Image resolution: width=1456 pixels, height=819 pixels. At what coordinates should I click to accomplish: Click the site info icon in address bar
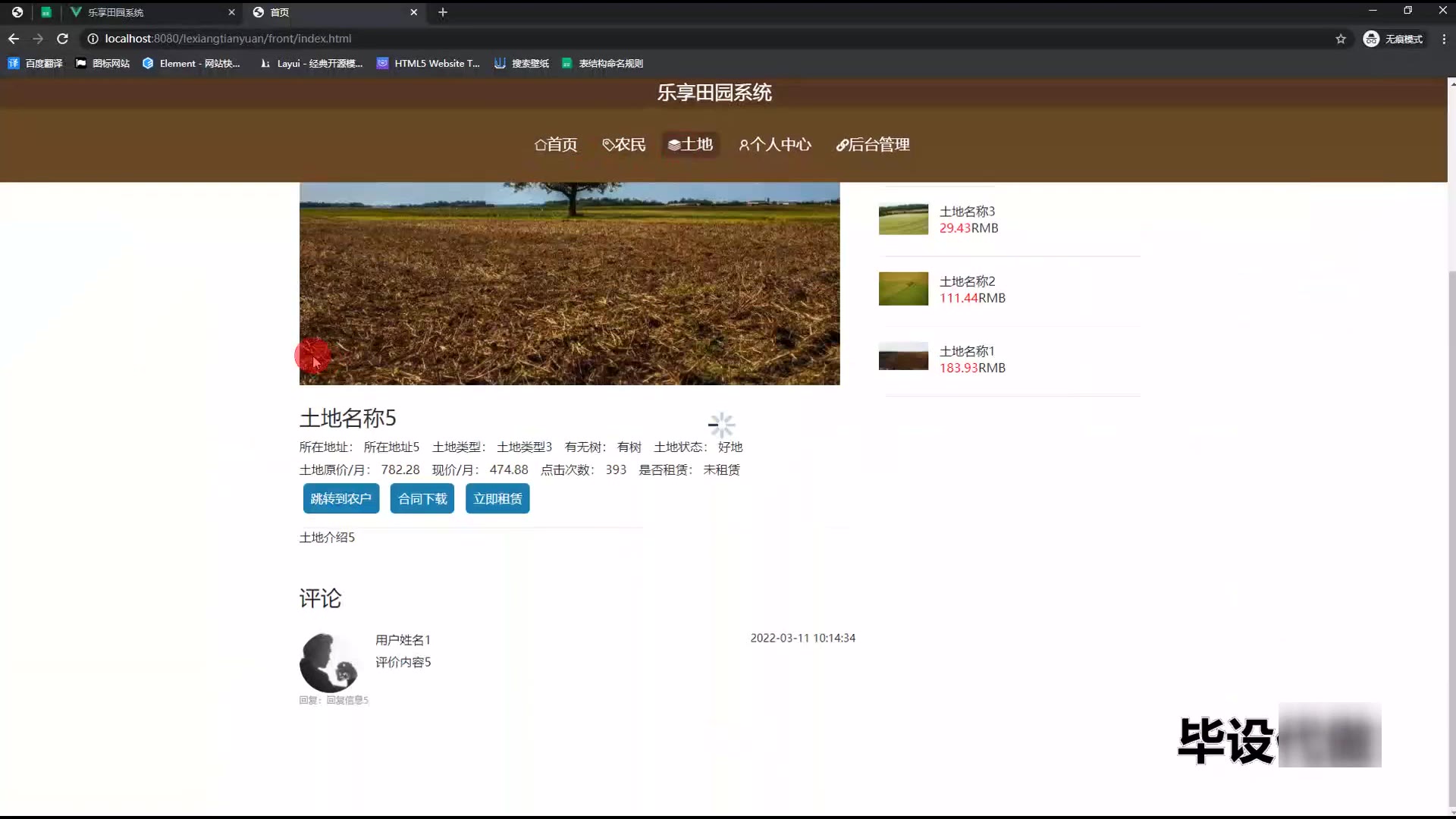[x=93, y=39]
